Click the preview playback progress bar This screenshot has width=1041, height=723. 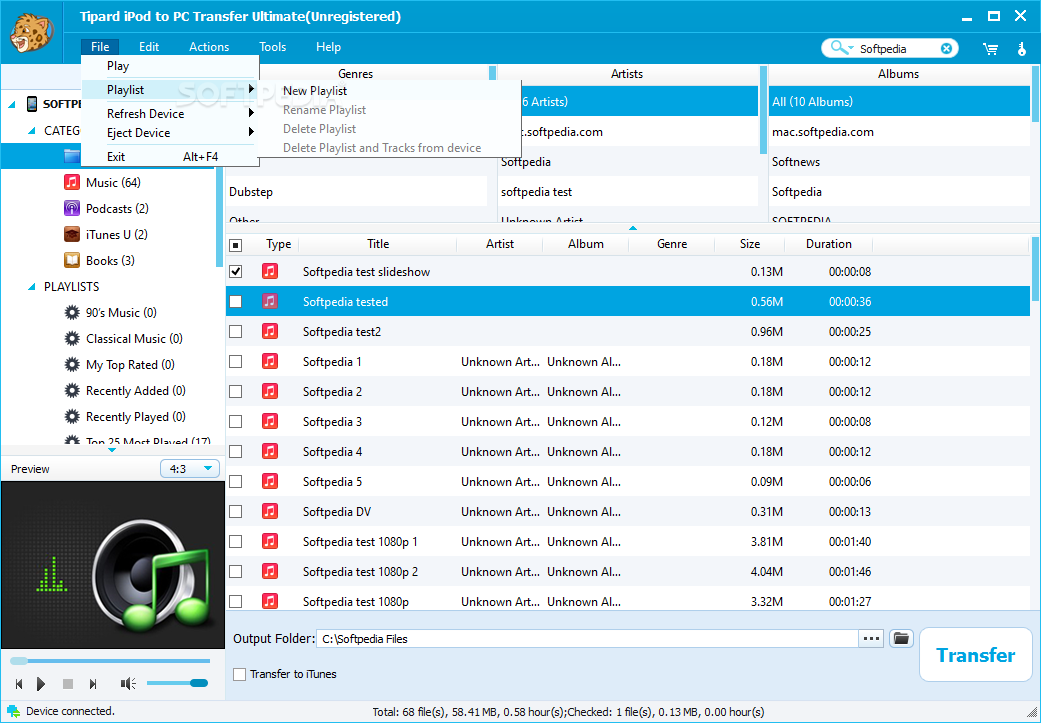[x=110, y=661]
